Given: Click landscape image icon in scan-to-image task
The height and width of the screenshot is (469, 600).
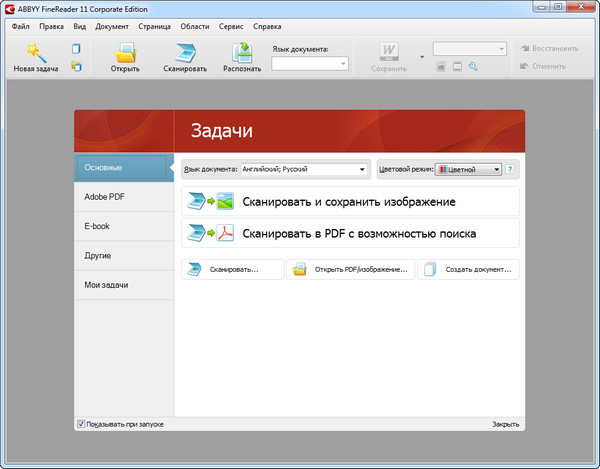Looking at the screenshot, I should 225,201.
